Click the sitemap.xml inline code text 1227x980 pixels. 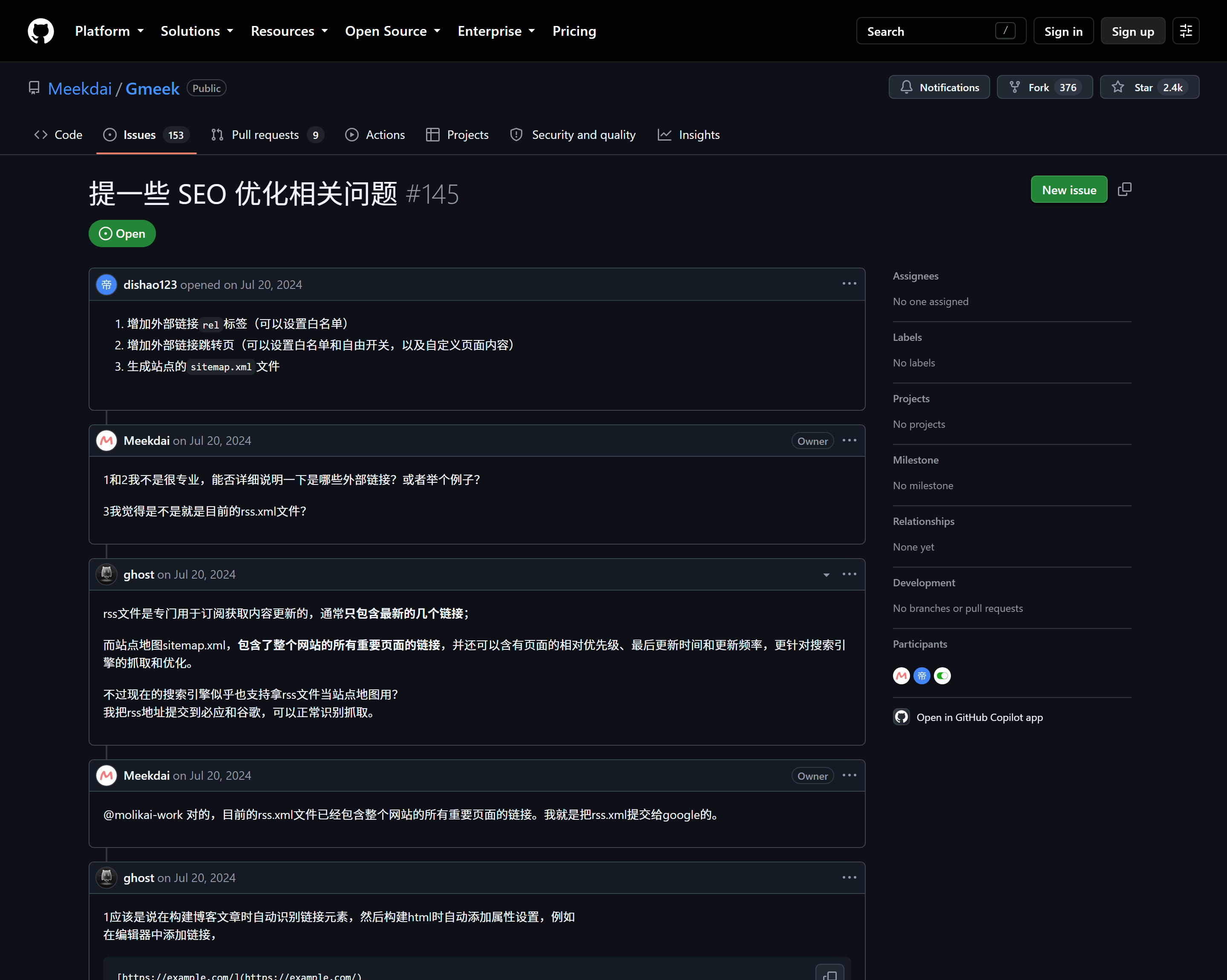coord(221,367)
